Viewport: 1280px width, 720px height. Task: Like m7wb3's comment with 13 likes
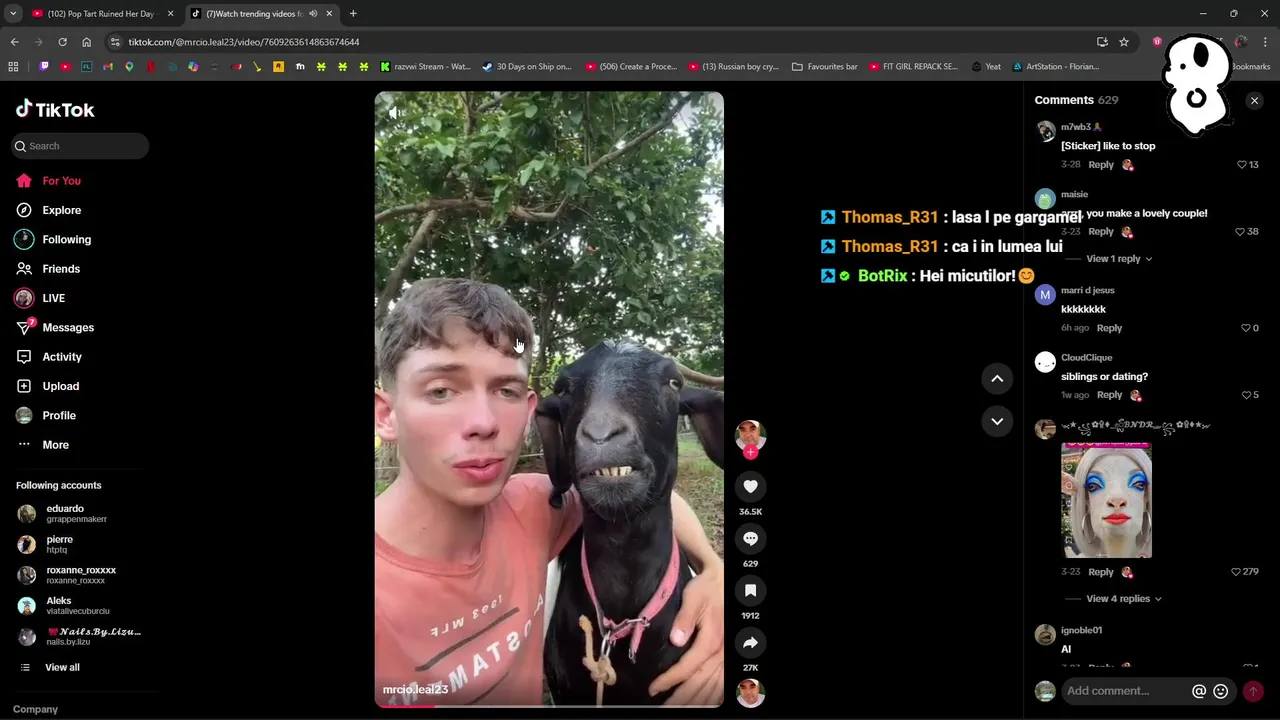coord(1242,165)
